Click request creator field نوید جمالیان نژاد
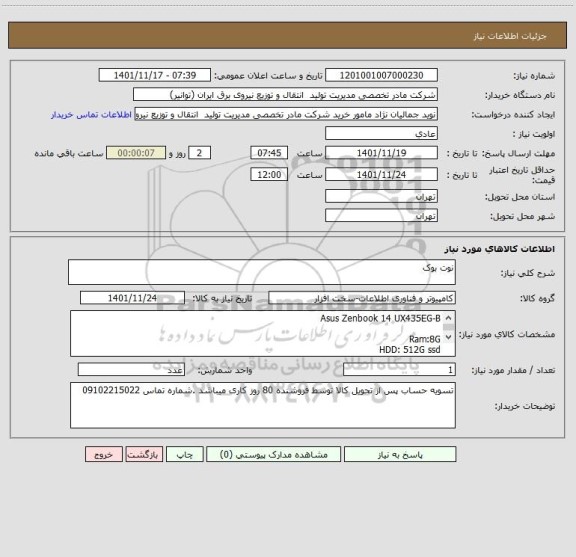This screenshot has width=576, height=557. (286, 114)
